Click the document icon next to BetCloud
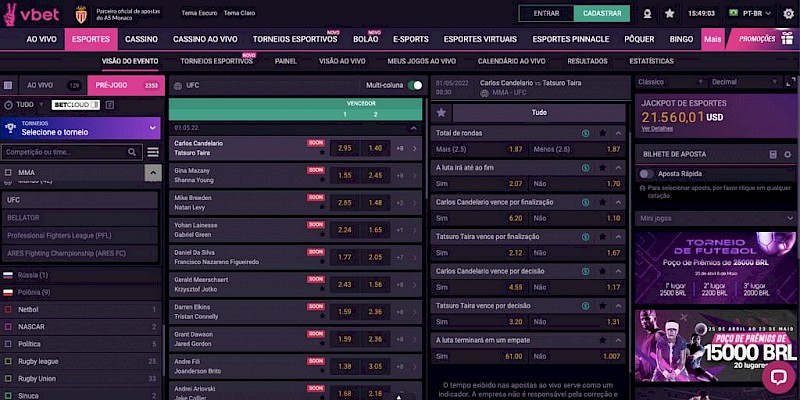 110,105
